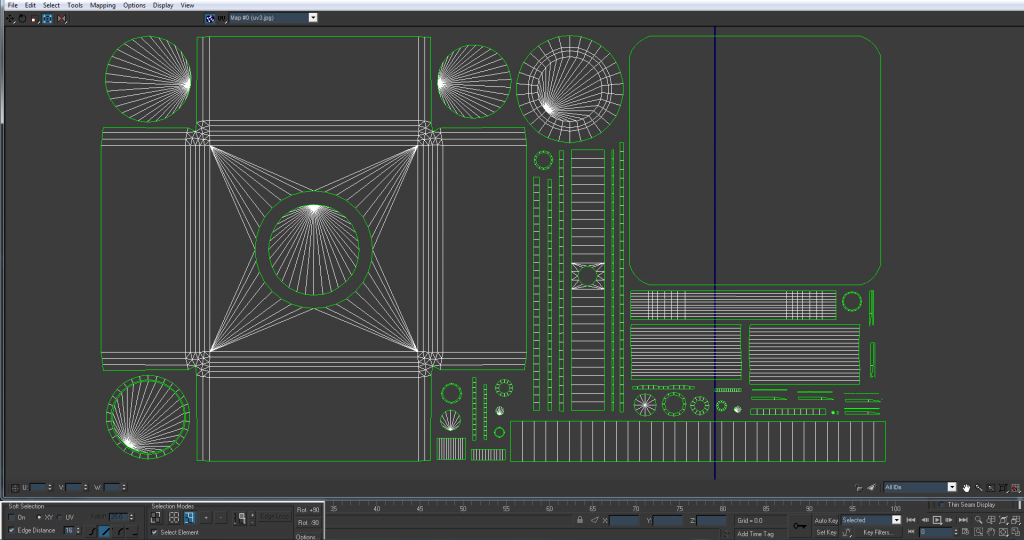Select the Rotate tool icon
This screenshot has width=1024, height=540.
tap(21, 18)
